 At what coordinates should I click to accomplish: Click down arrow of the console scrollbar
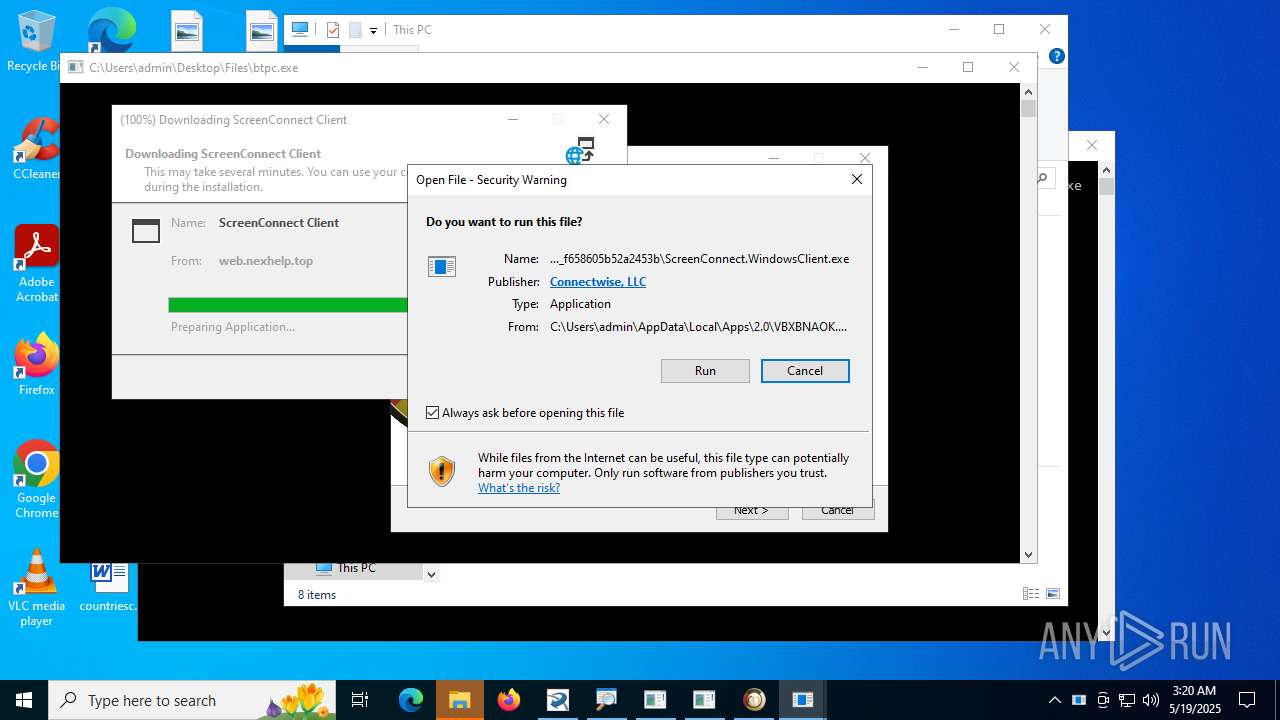click(1028, 555)
